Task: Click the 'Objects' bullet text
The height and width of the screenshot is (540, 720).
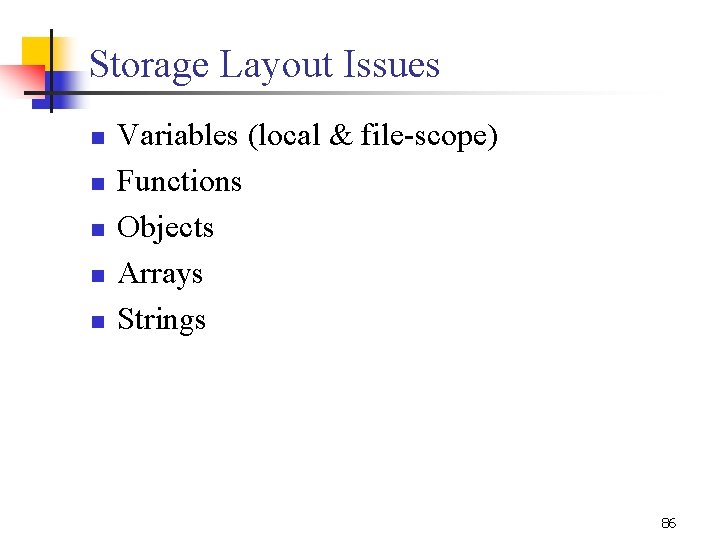Action: tap(165, 228)
